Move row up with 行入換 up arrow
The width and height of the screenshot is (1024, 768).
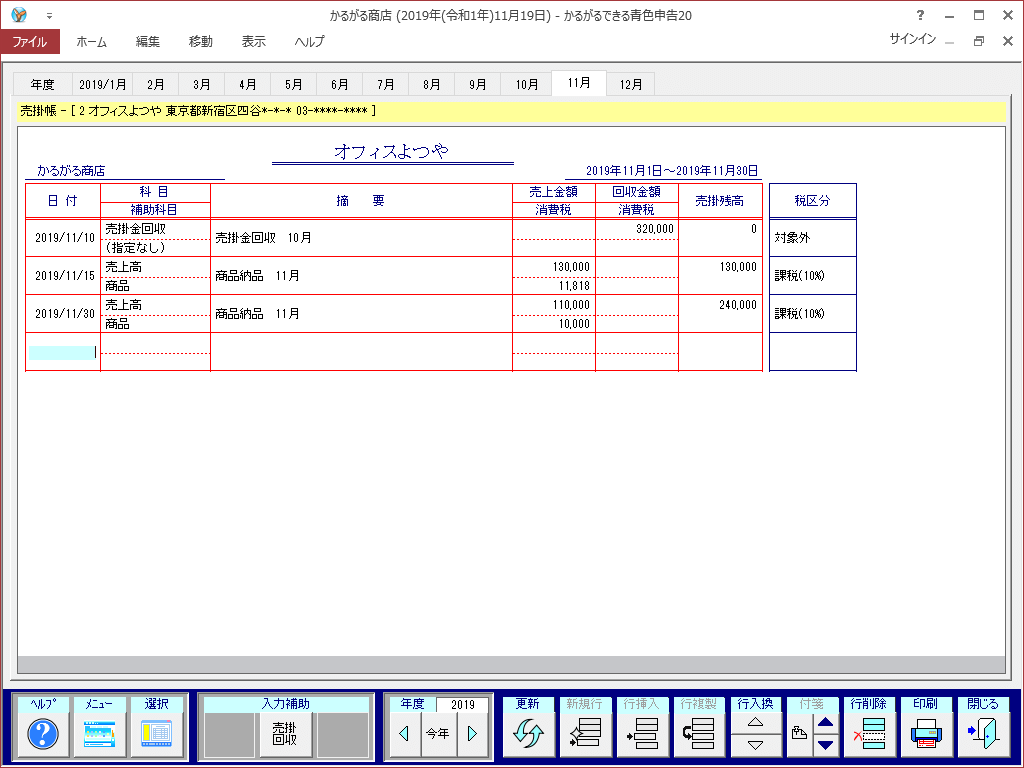[x=756, y=722]
